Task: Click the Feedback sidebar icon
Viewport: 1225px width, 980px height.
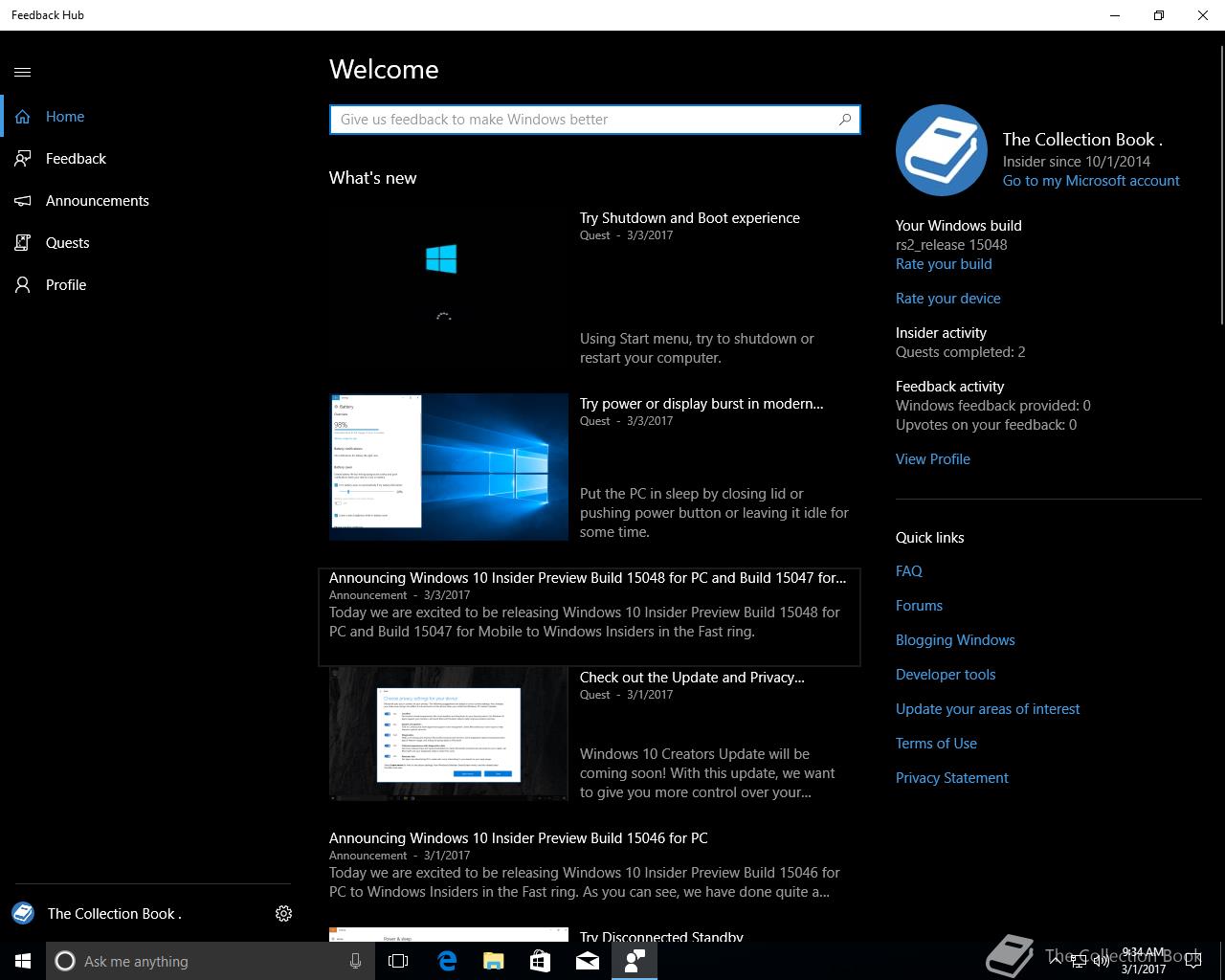Action: (x=23, y=159)
